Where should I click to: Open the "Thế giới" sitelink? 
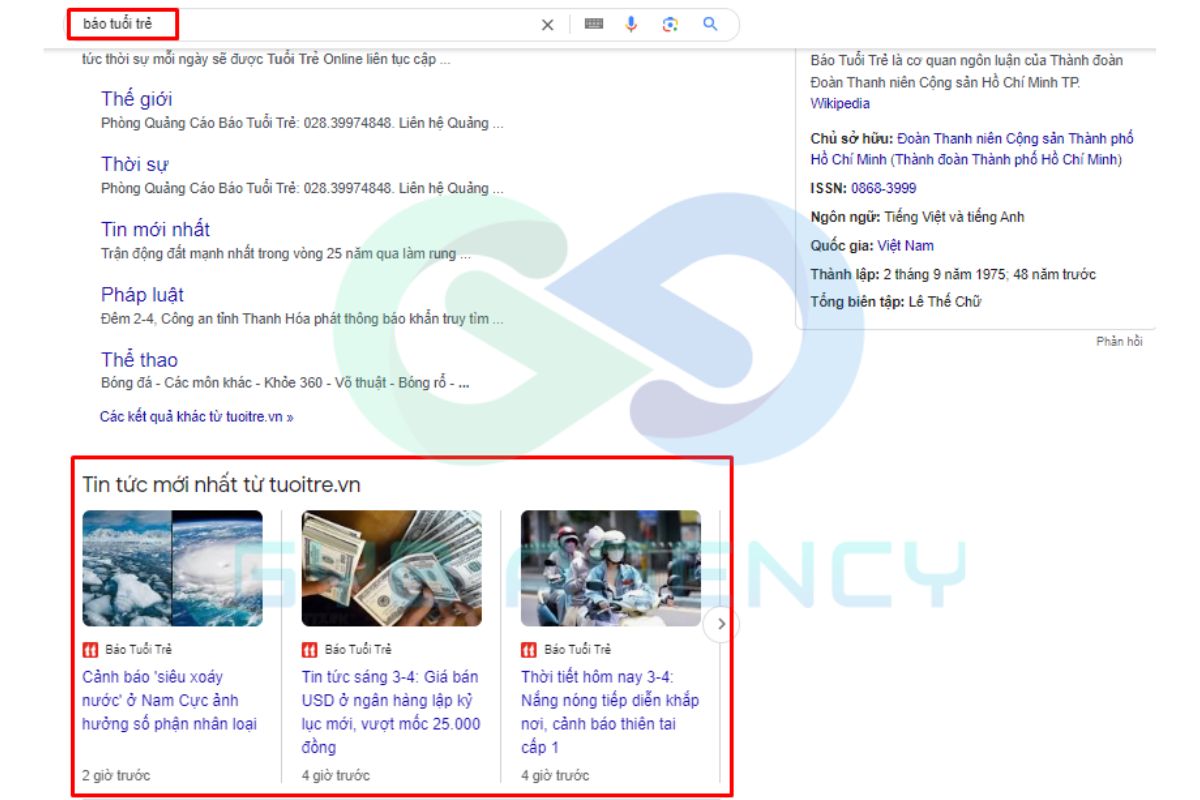point(136,99)
